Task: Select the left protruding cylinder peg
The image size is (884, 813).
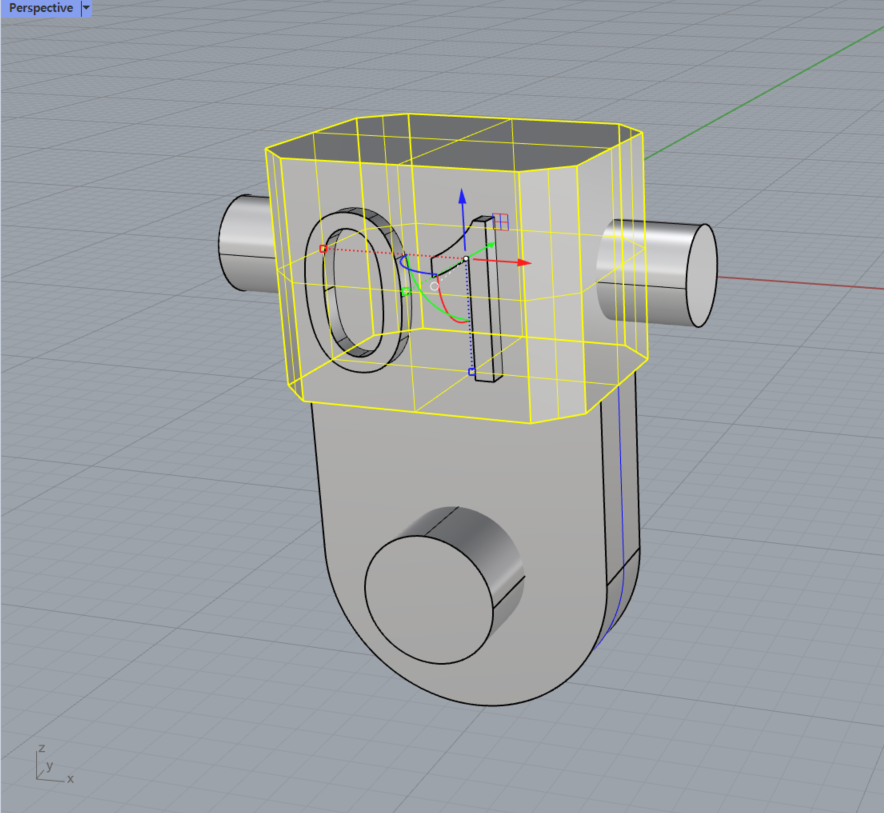Action: point(245,244)
